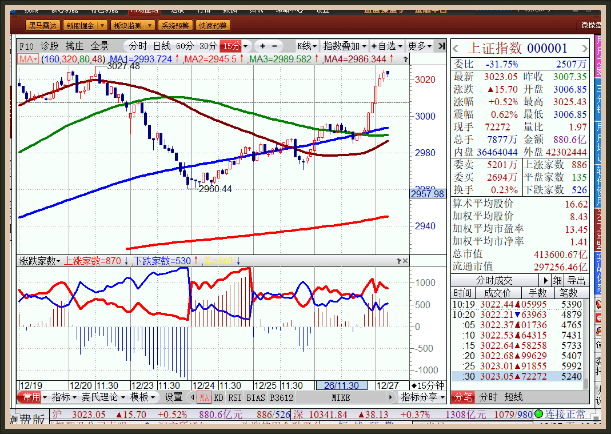Screen dimensions: 611x434
Task: Click the second red icon in right sidebar strip
Action: point(599,318)
